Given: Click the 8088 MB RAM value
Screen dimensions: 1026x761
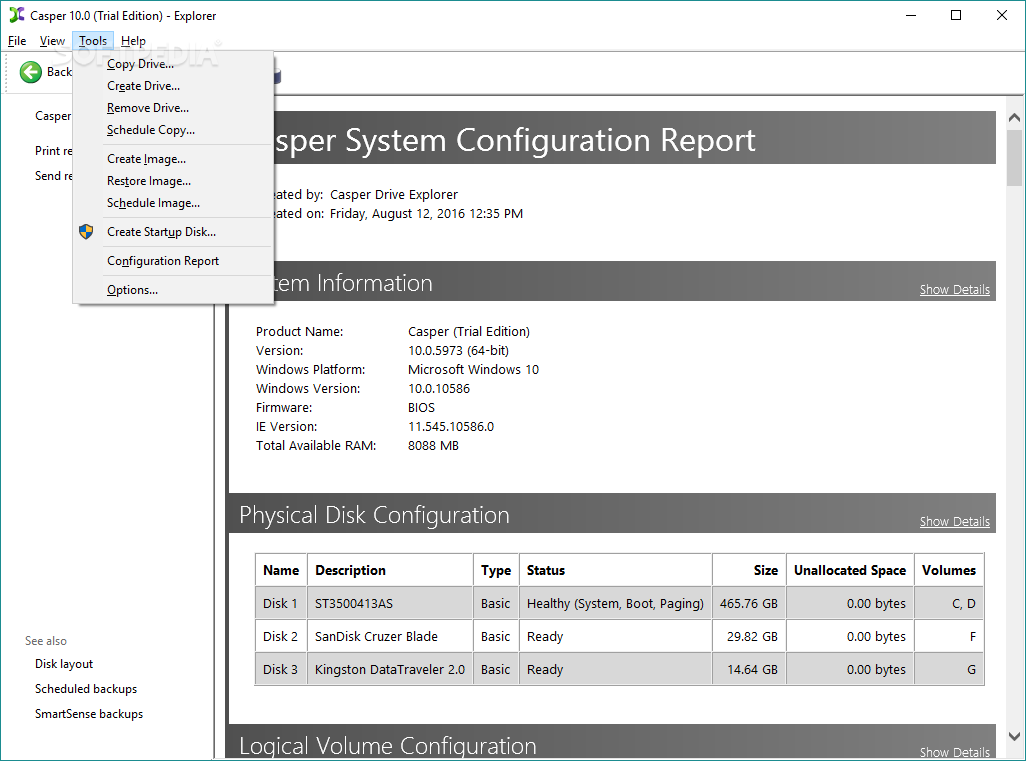Looking at the screenshot, I should pos(433,445).
